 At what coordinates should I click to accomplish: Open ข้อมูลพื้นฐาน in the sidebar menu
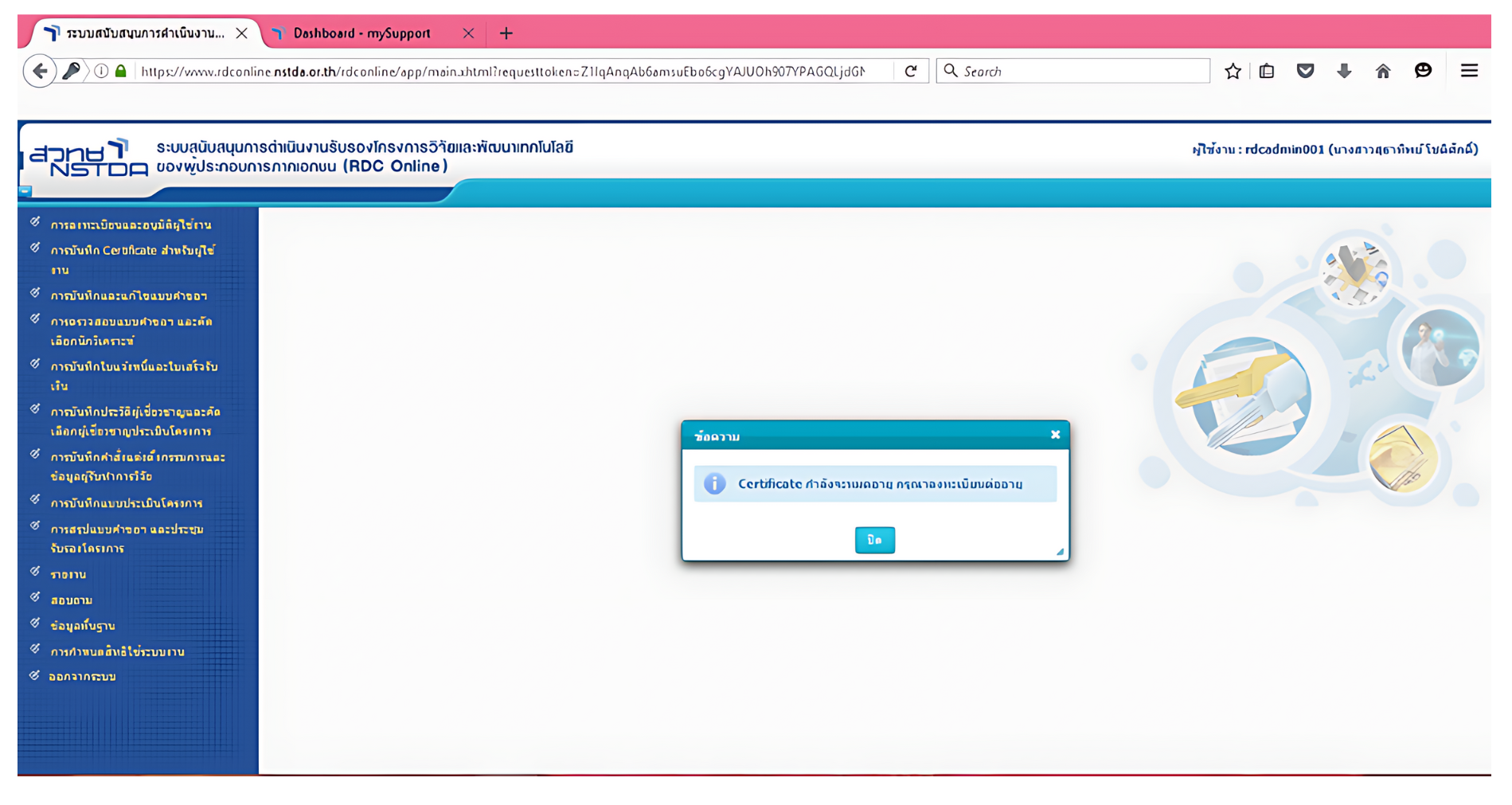click(x=83, y=626)
